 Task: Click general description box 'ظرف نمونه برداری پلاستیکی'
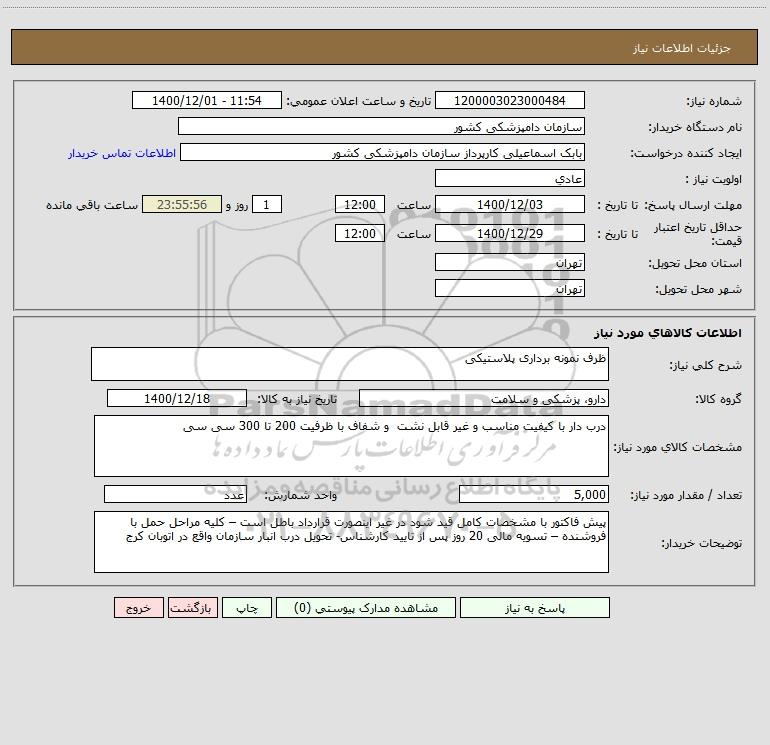point(350,364)
